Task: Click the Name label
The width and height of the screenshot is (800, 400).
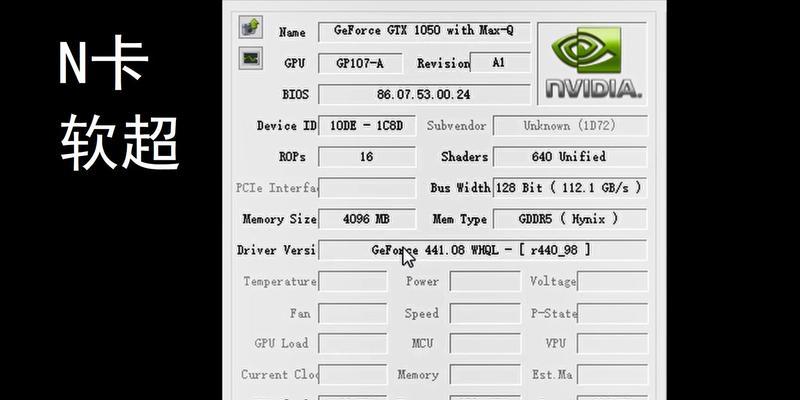Action: coord(292,32)
